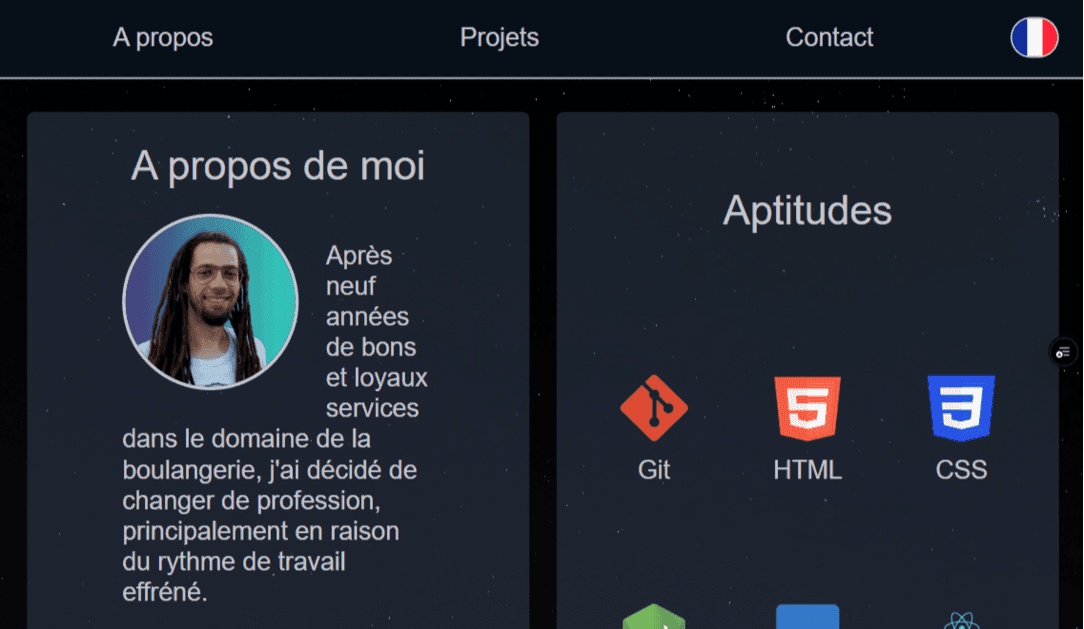Open the floating list icon at right edge
1084x629 pixels.
pyautogui.click(x=1062, y=352)
